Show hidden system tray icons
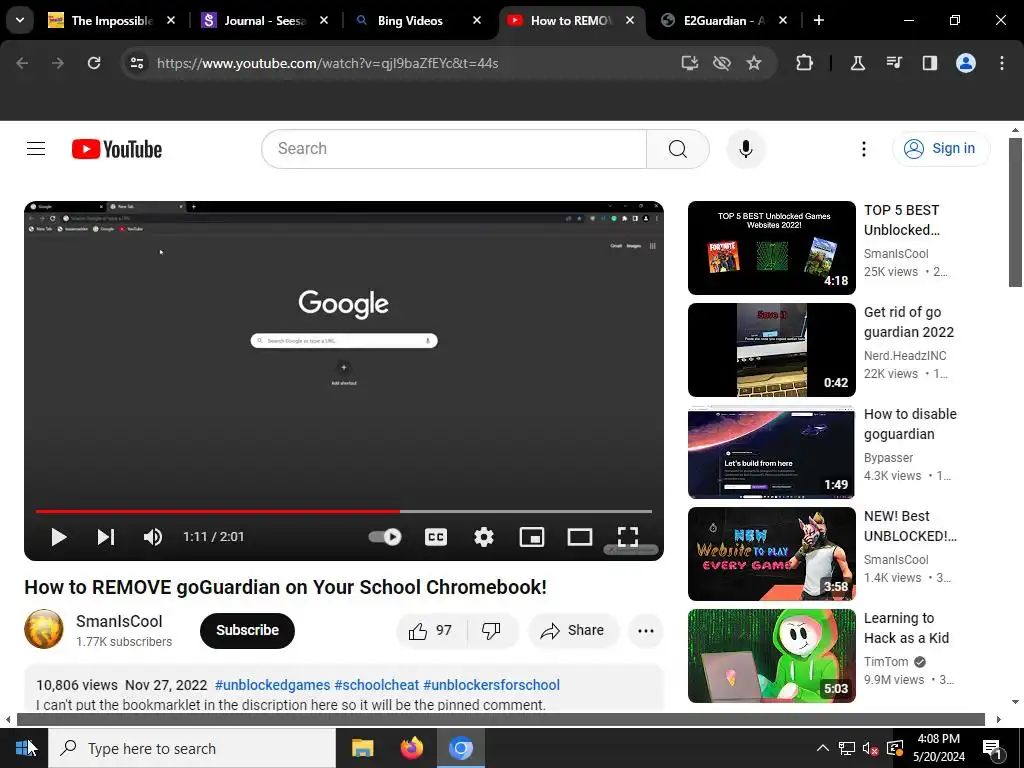Screen dimensions: 1024x768 [x=822, y=748]
